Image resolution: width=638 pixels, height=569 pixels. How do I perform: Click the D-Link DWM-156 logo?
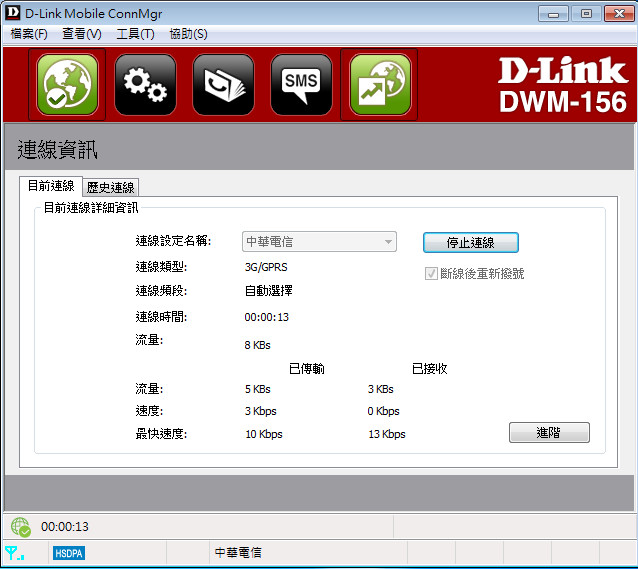(563, 85)
